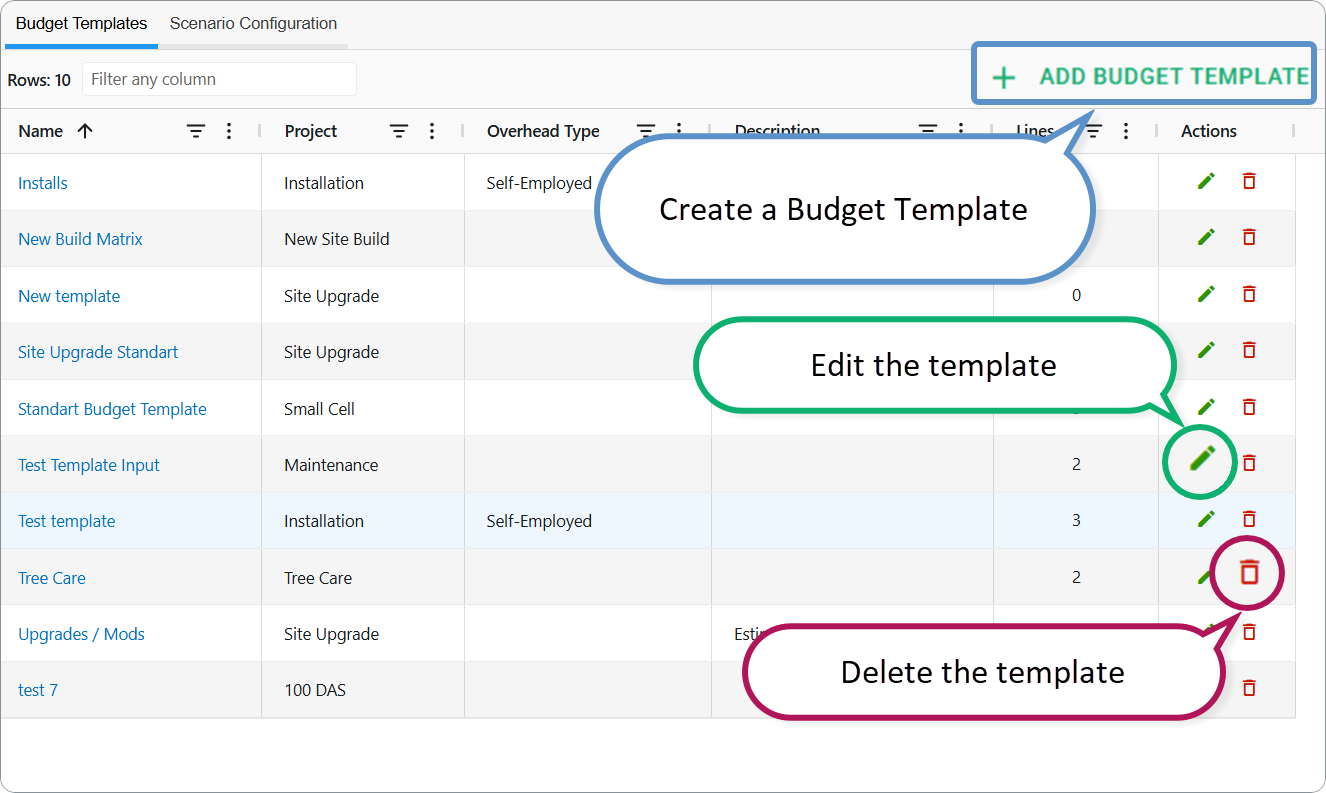Select the Overhead Type column header label

[543, 131]
